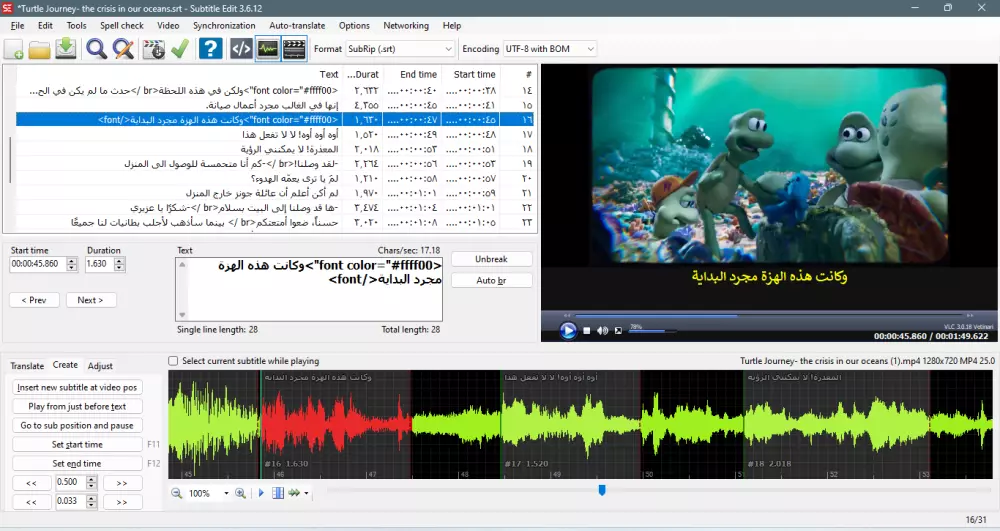Open a subtitle file via folder icon
Screen dimensions: 1000x531
[40, 48]
